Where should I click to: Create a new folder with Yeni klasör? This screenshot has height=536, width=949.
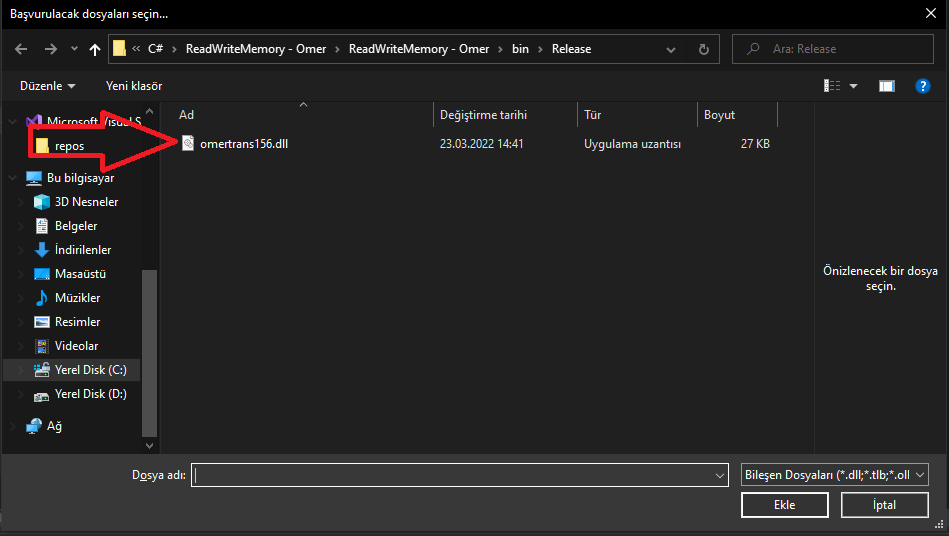point(134,86)
